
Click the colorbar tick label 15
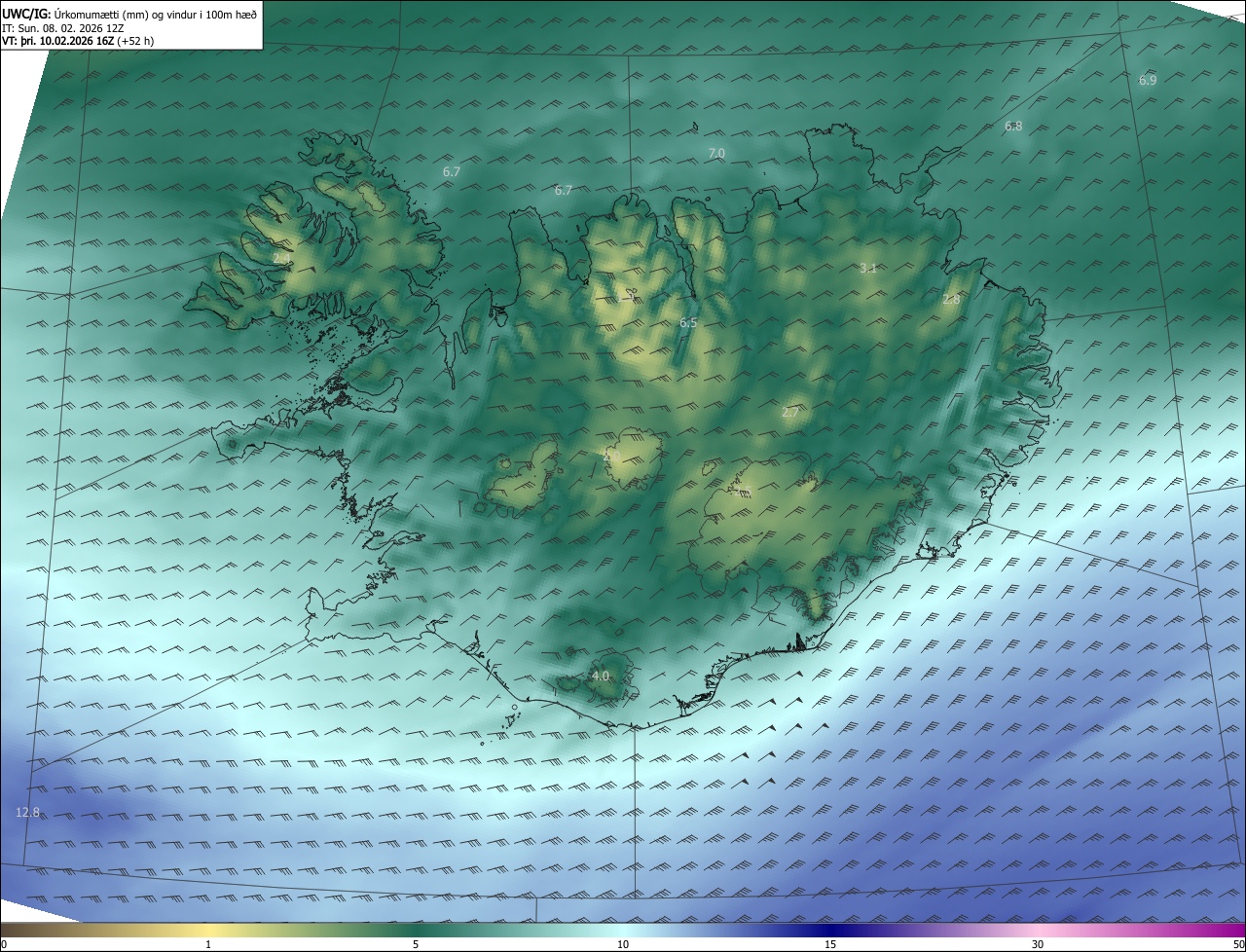830,944
